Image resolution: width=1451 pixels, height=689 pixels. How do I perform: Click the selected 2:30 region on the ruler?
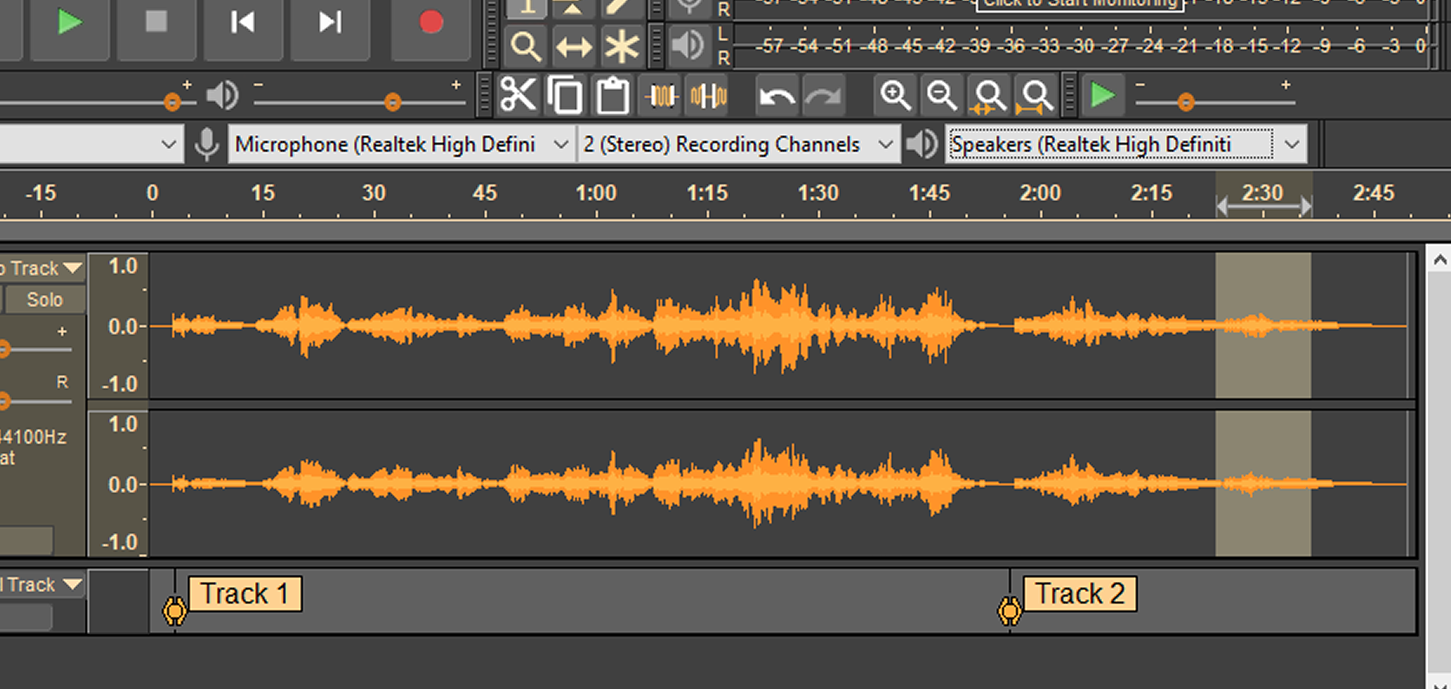(x=1263, y=195)
